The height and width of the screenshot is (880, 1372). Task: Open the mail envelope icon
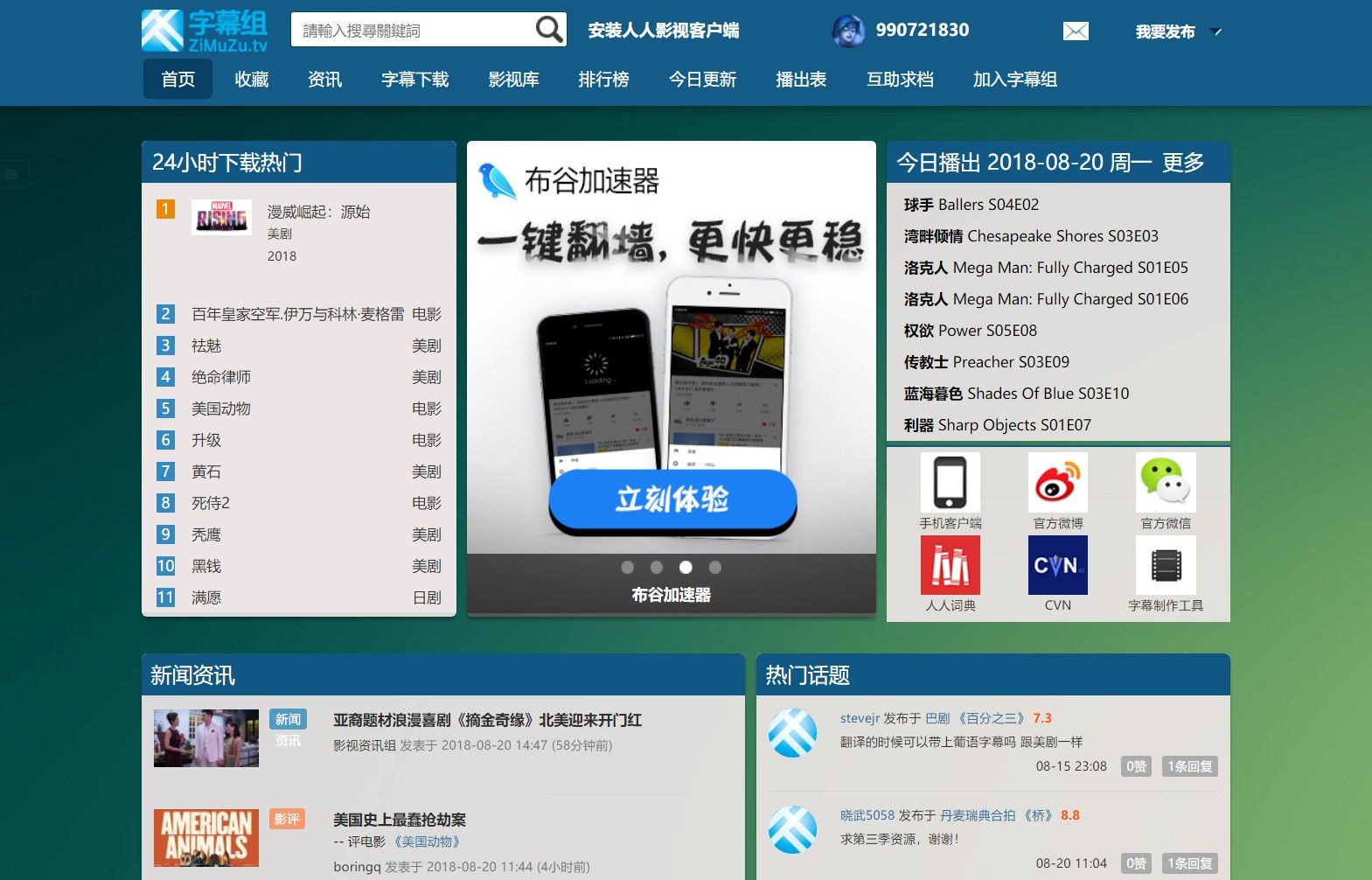(x=1076, y=31)
